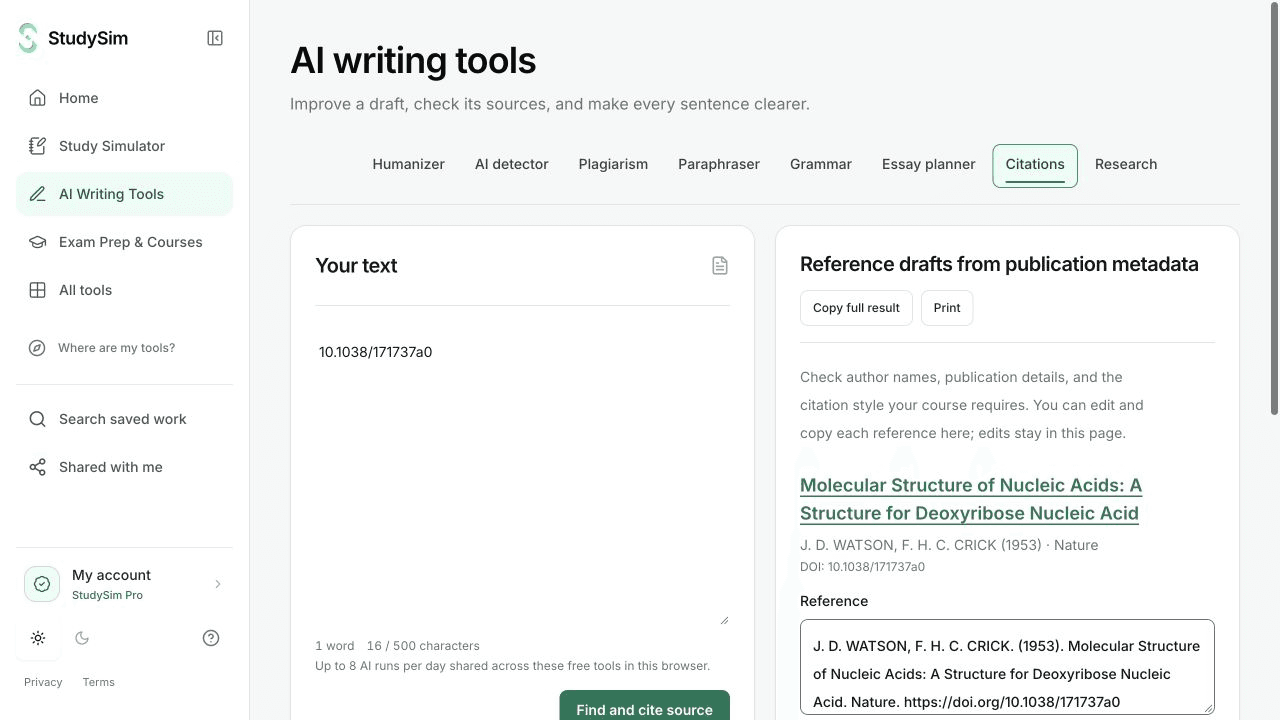Switch to the Grammar tab
Screen dimensions: 1280x720
point(821,165)
